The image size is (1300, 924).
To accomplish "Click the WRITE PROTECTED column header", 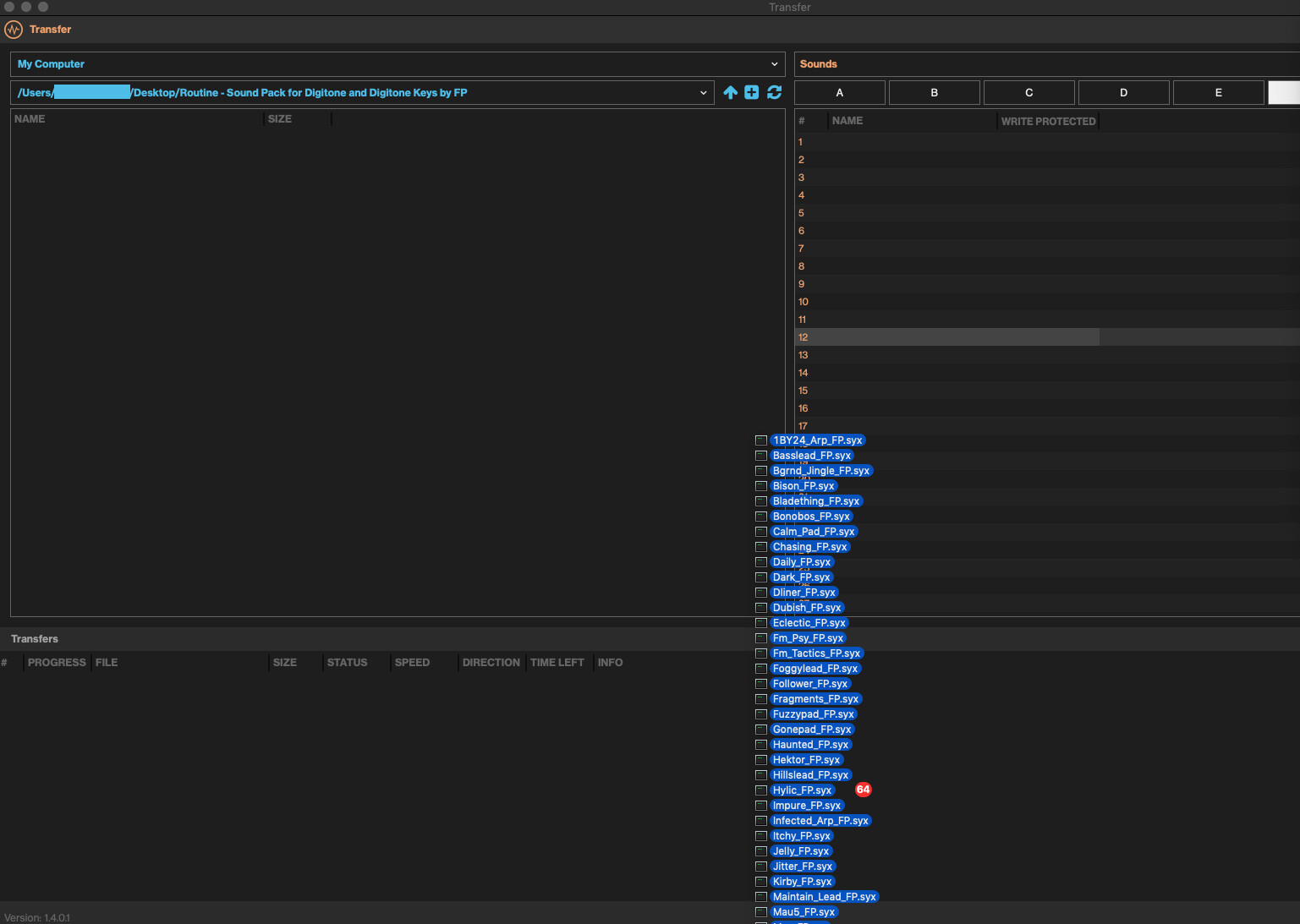I will 1049,122.
